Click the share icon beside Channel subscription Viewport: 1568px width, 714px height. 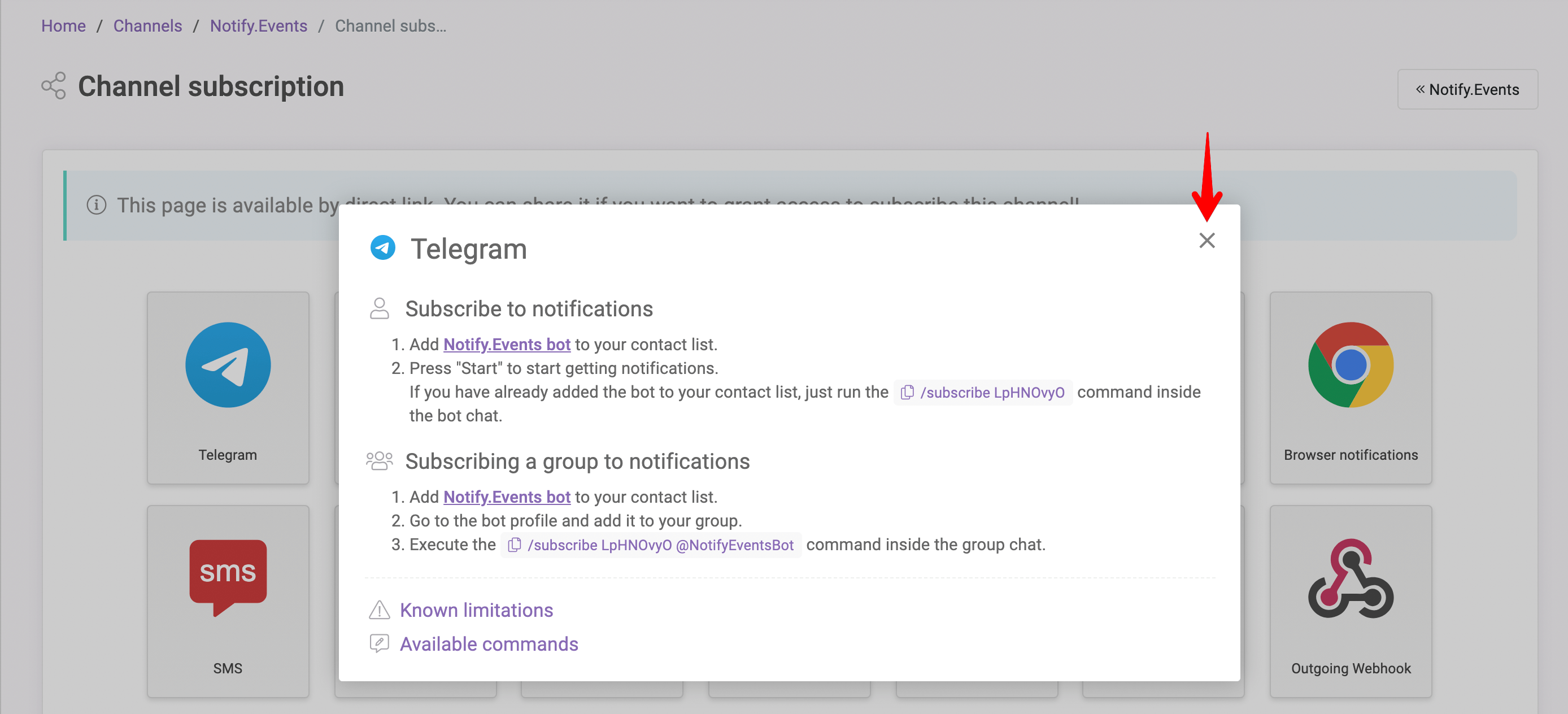tap(54, 86)
